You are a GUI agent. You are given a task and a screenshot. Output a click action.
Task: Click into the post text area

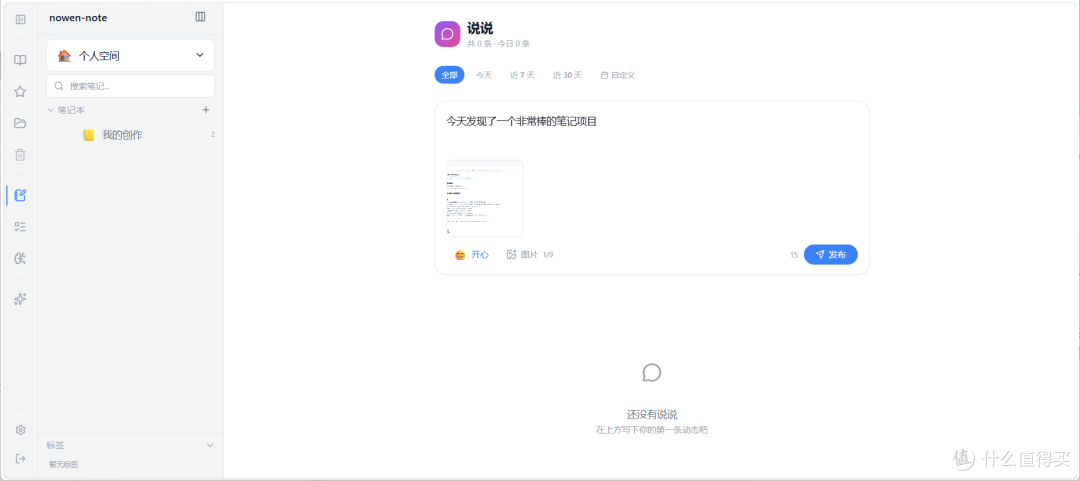click(652, 131)
